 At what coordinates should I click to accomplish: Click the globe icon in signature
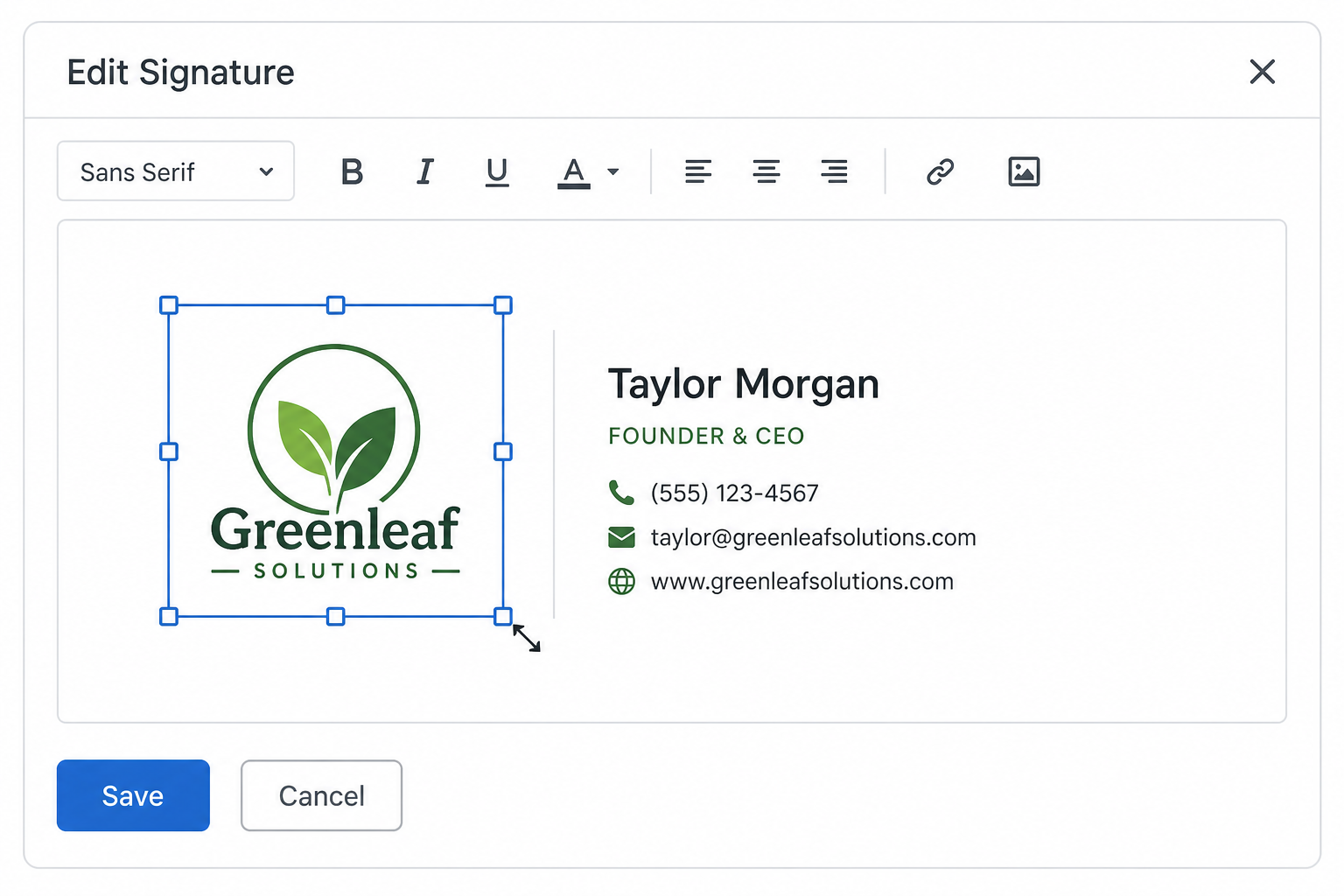tap(621, 581)
